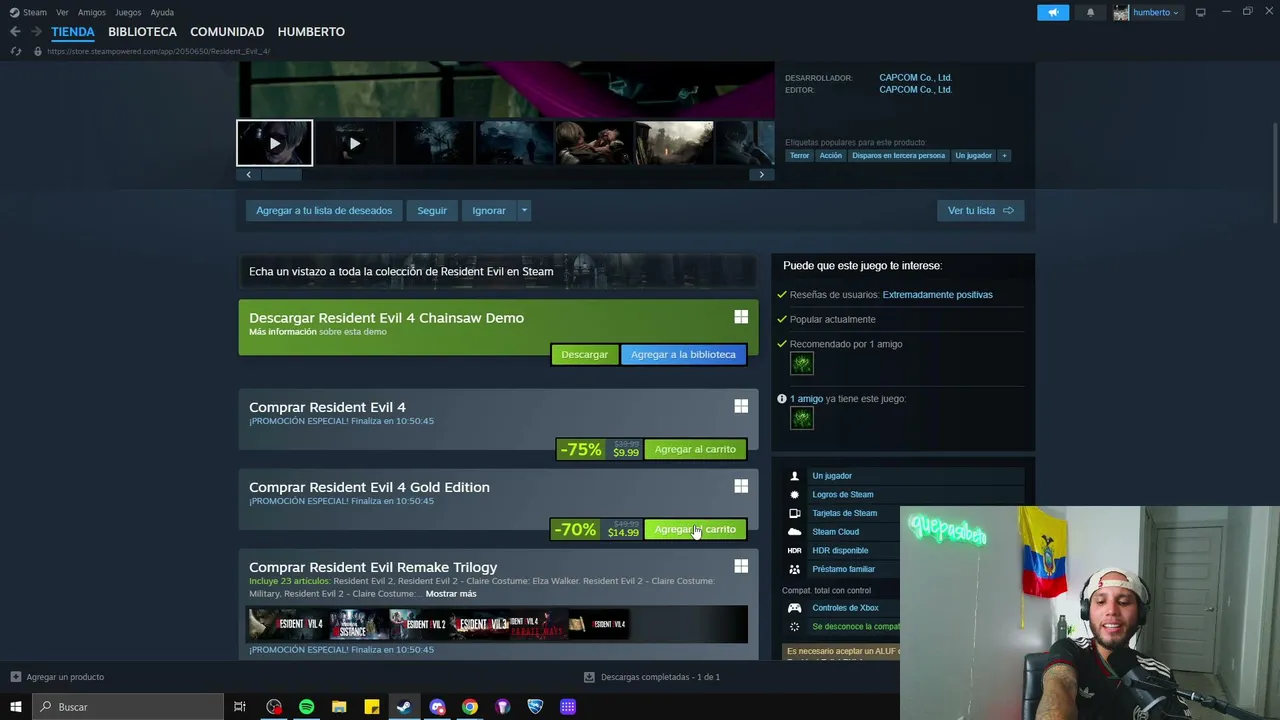Click the Windows icon on the Remake Trilogy row
Image resolution: width=1280 pixels, height=720 pixels.
(x=741, y=566)
